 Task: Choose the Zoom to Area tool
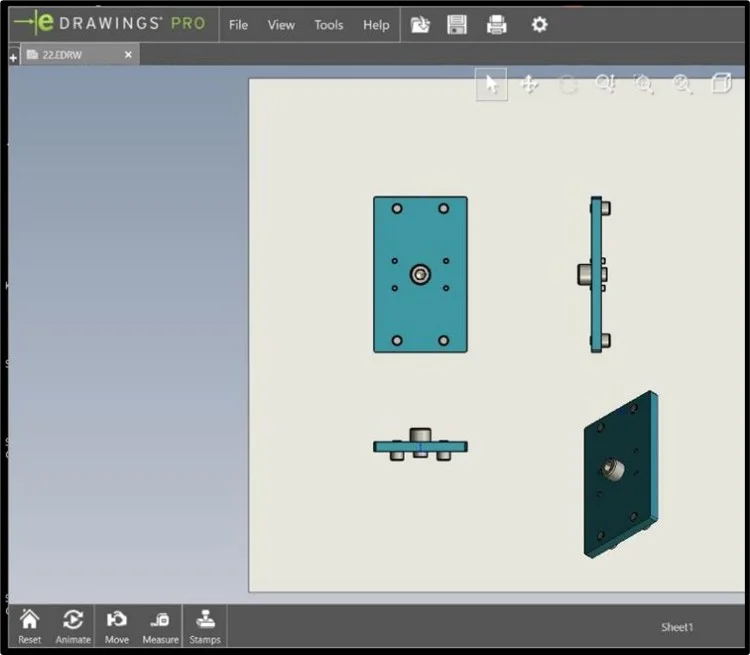pyautogui.click(x=644, y=84)
